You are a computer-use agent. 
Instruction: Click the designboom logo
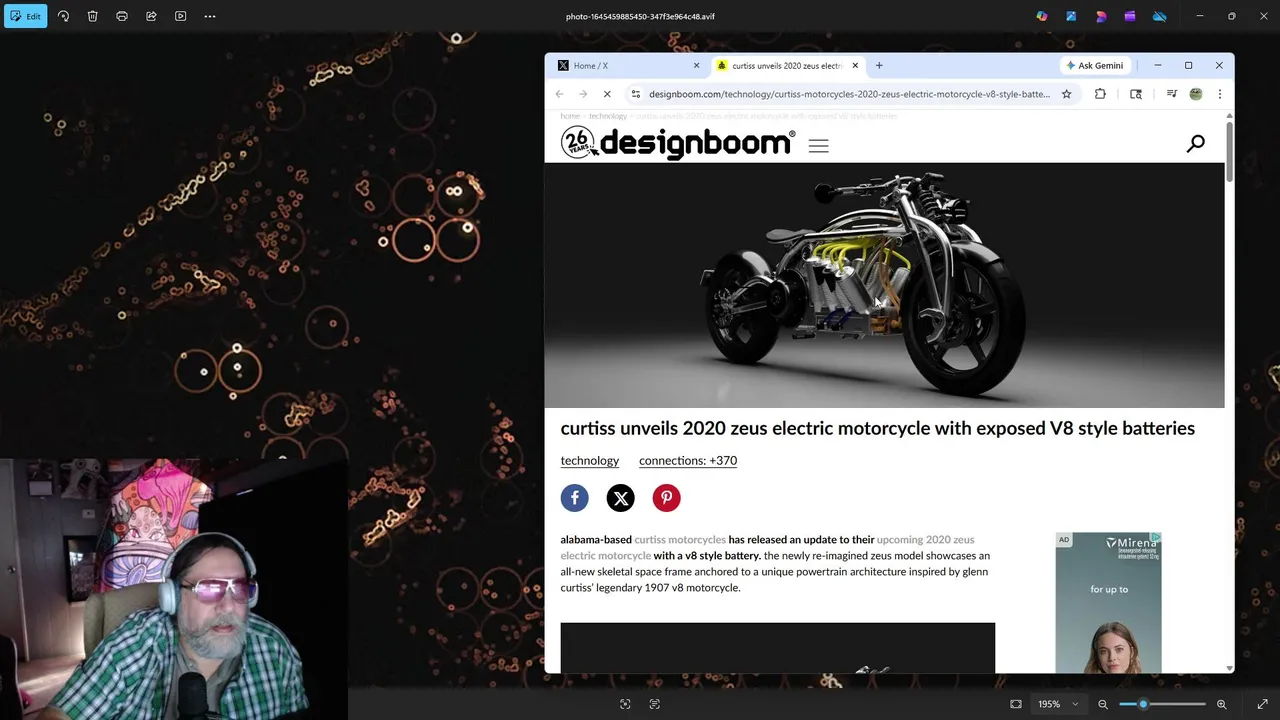pyautogui.click(x=677, y=143)
